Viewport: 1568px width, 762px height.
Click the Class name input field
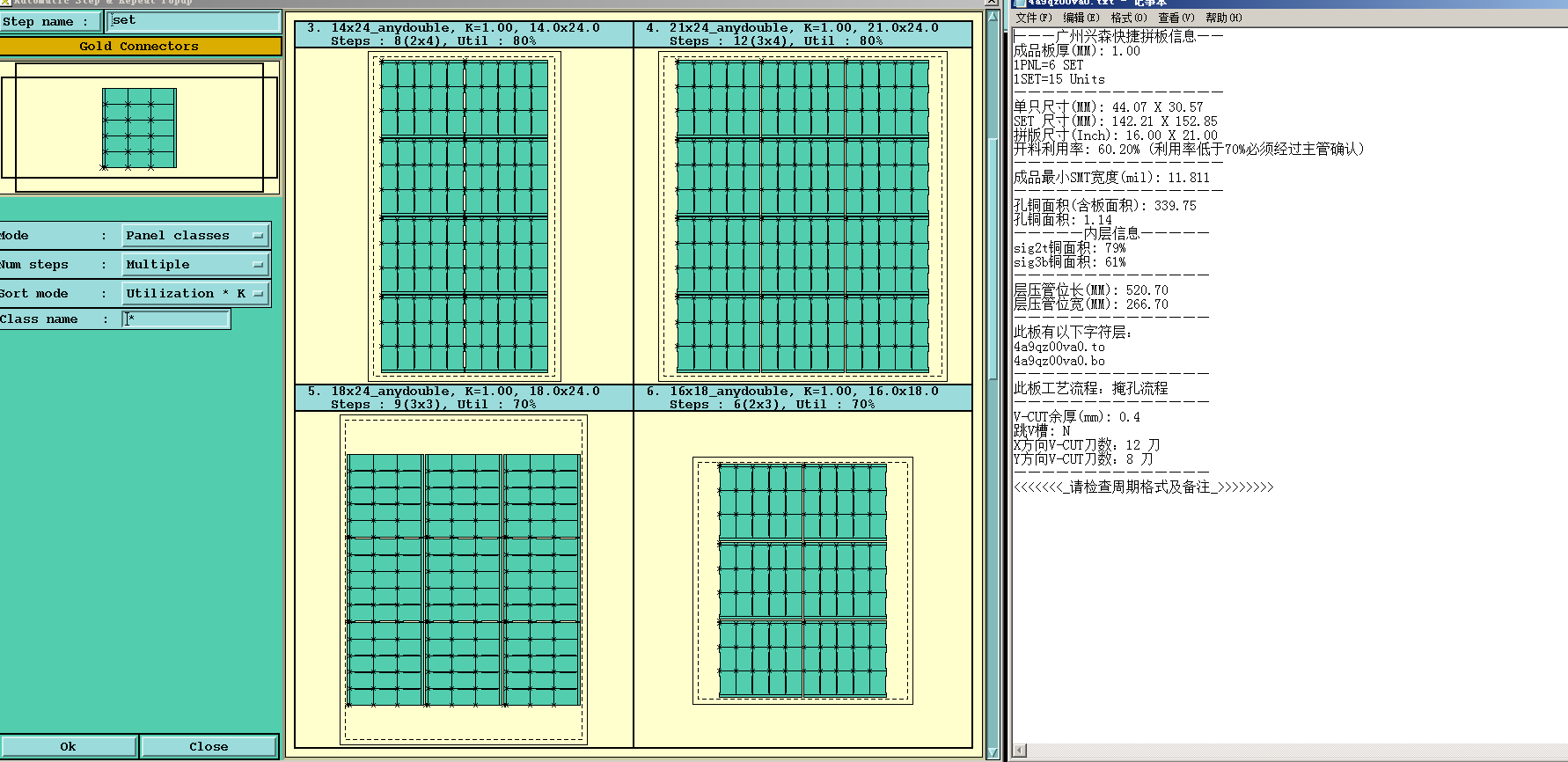[x=176, y=319]
